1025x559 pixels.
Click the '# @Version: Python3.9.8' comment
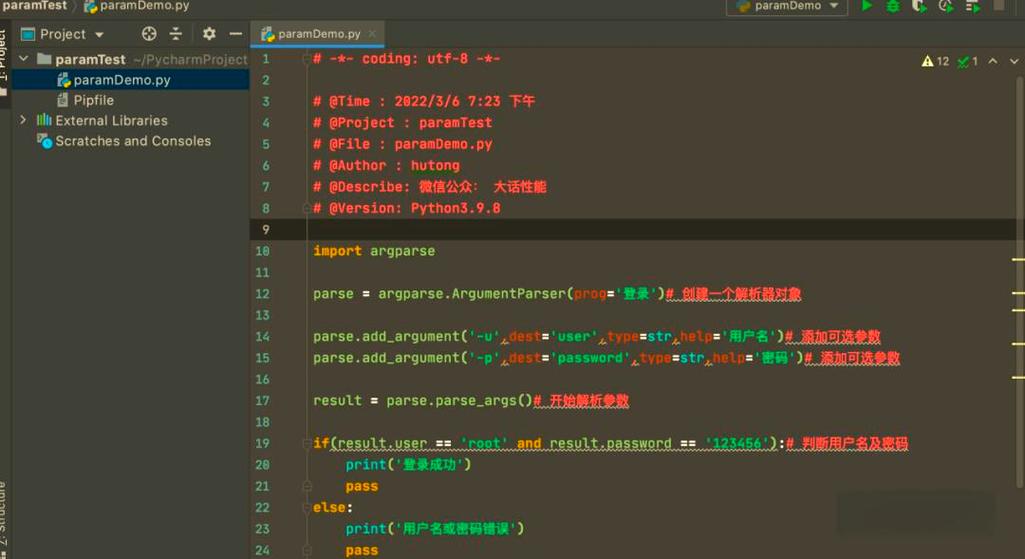pos(407,208)
